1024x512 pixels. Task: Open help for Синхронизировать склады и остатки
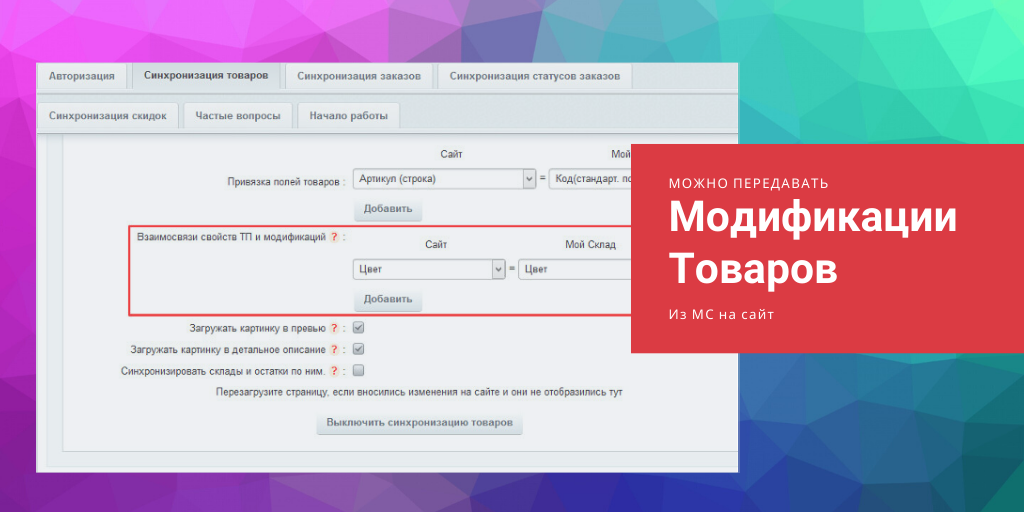pos(335,371)
